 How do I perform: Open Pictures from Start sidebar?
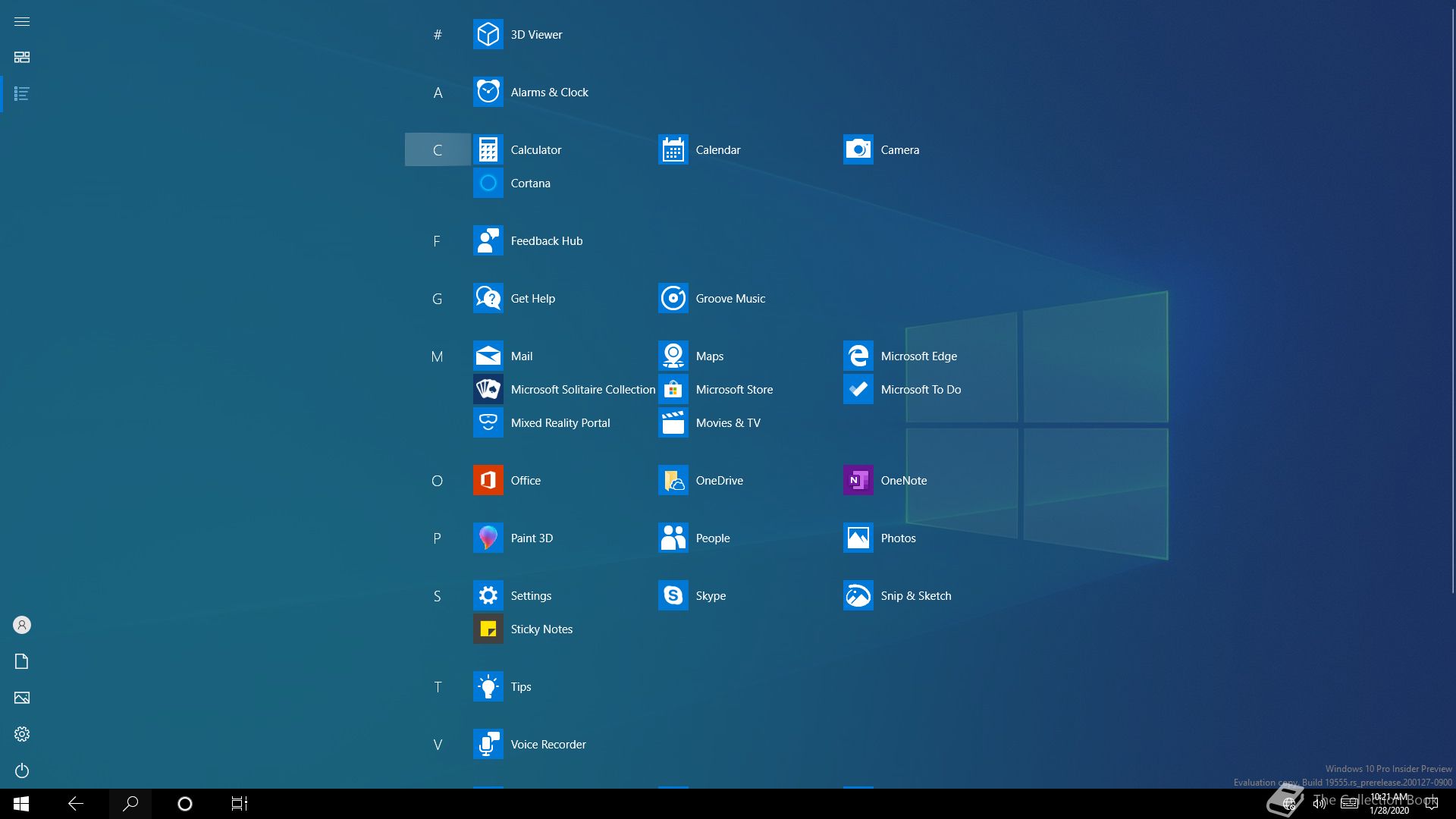tap(22, 698)
